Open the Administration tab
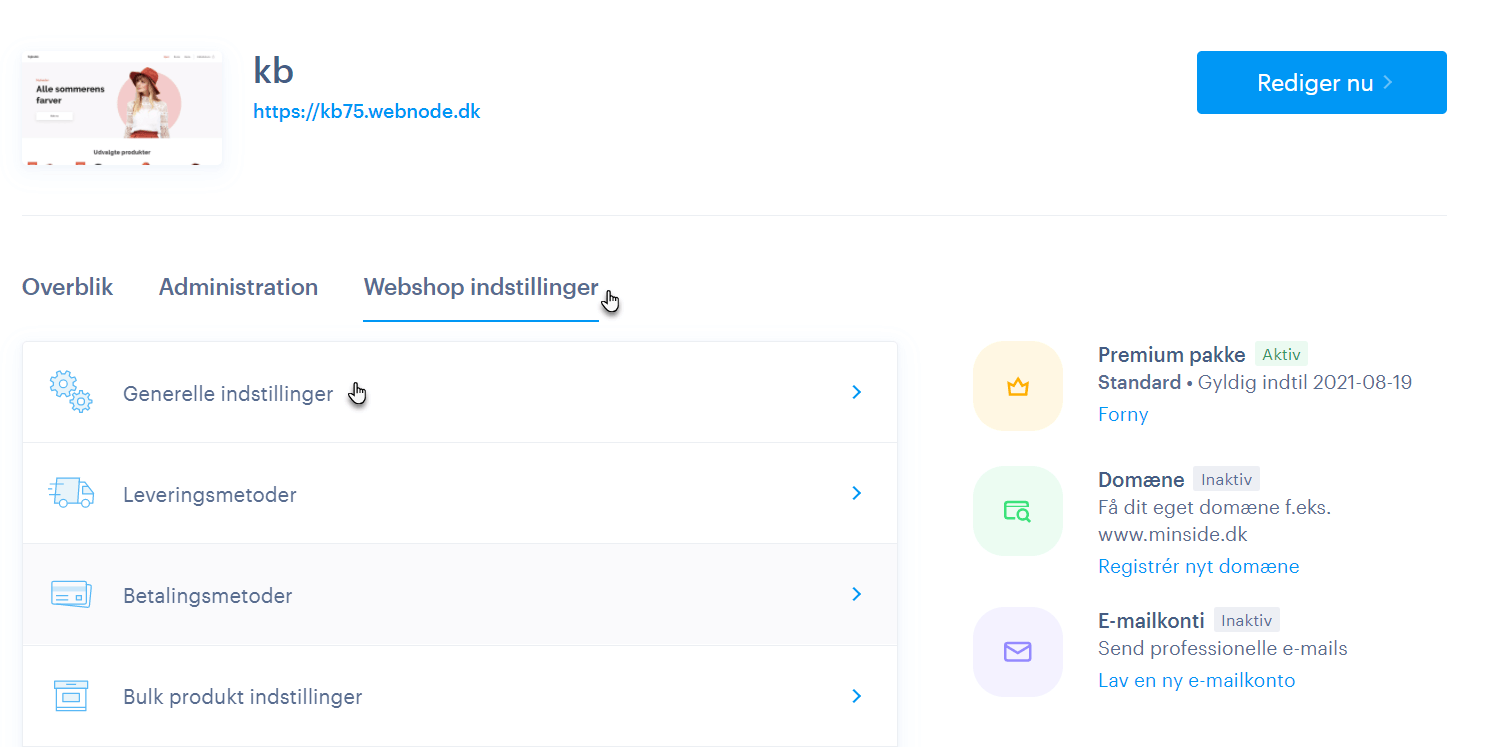This screenshot has height=747, width=1498. pyautogui.click(x=238, y=287)
